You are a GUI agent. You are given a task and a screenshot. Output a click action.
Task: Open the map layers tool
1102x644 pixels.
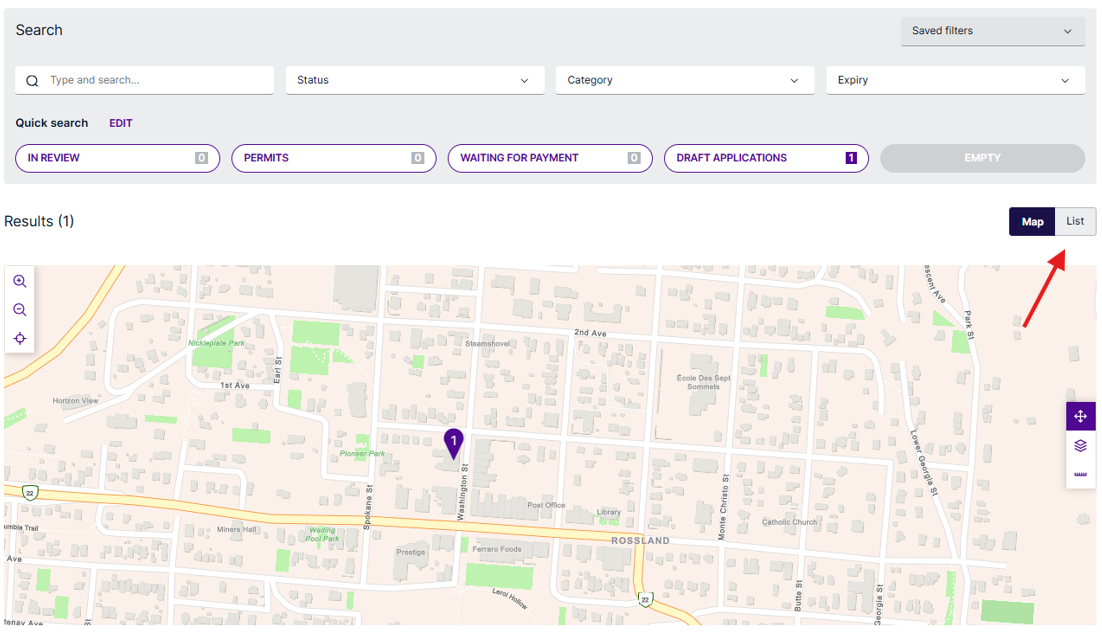coord(1080,445)
